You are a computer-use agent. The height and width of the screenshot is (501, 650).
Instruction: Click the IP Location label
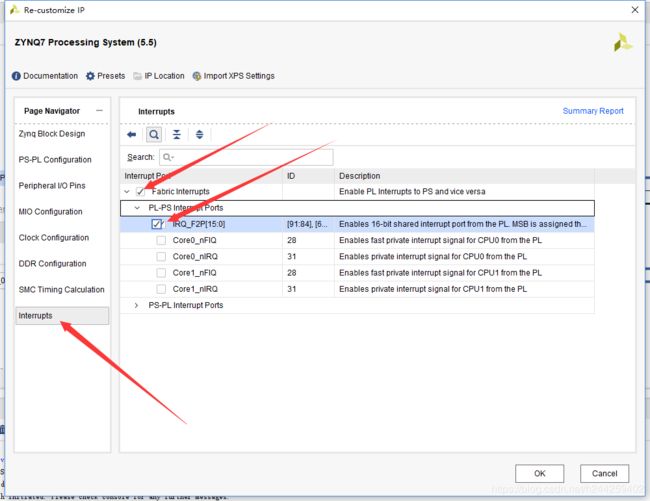click(164, 76)
